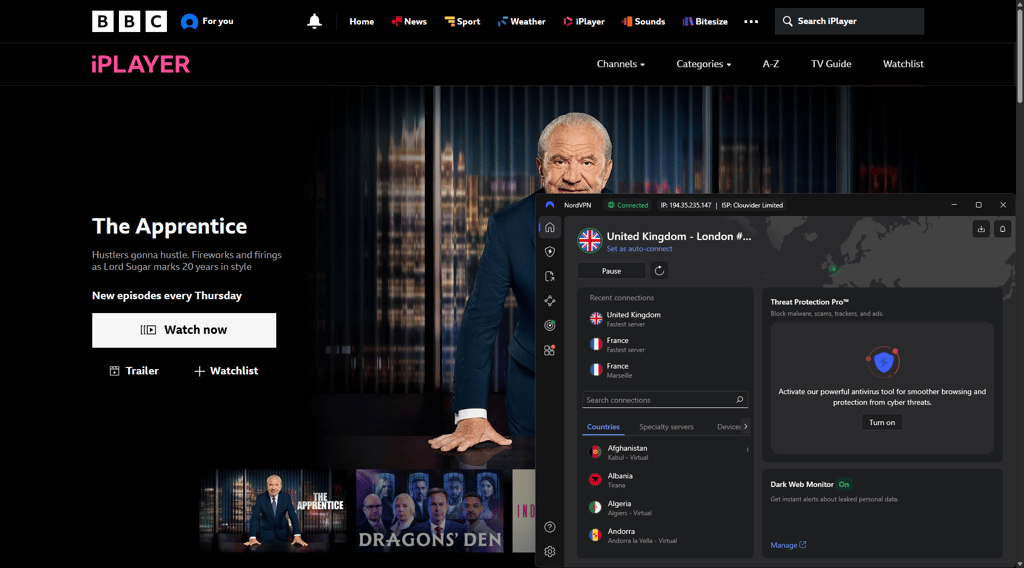Play The Apprentice Trailer
The height and width of the screenshot is (568, 1024).
coord(134,371)
